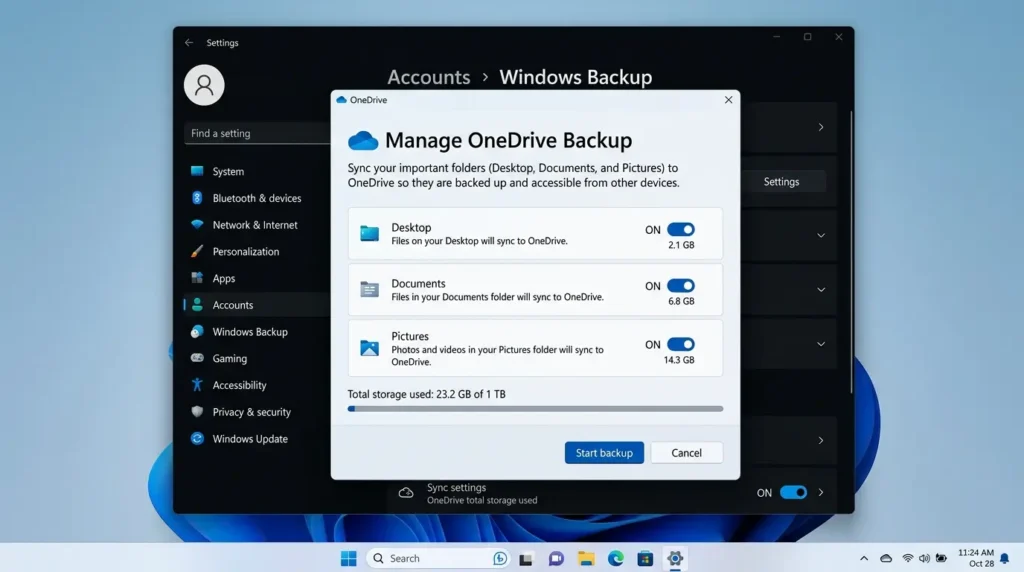Viewport: 1024px width, 572px height.
Task: Click the user profile avatar
Action: point(204,85)
